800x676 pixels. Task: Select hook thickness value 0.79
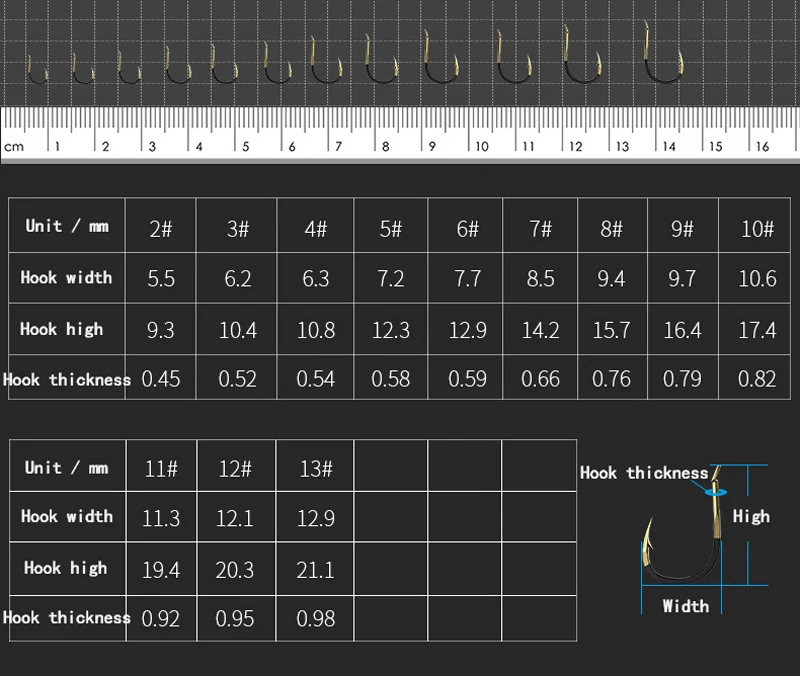pyautogui.click(x=682, y=379)
